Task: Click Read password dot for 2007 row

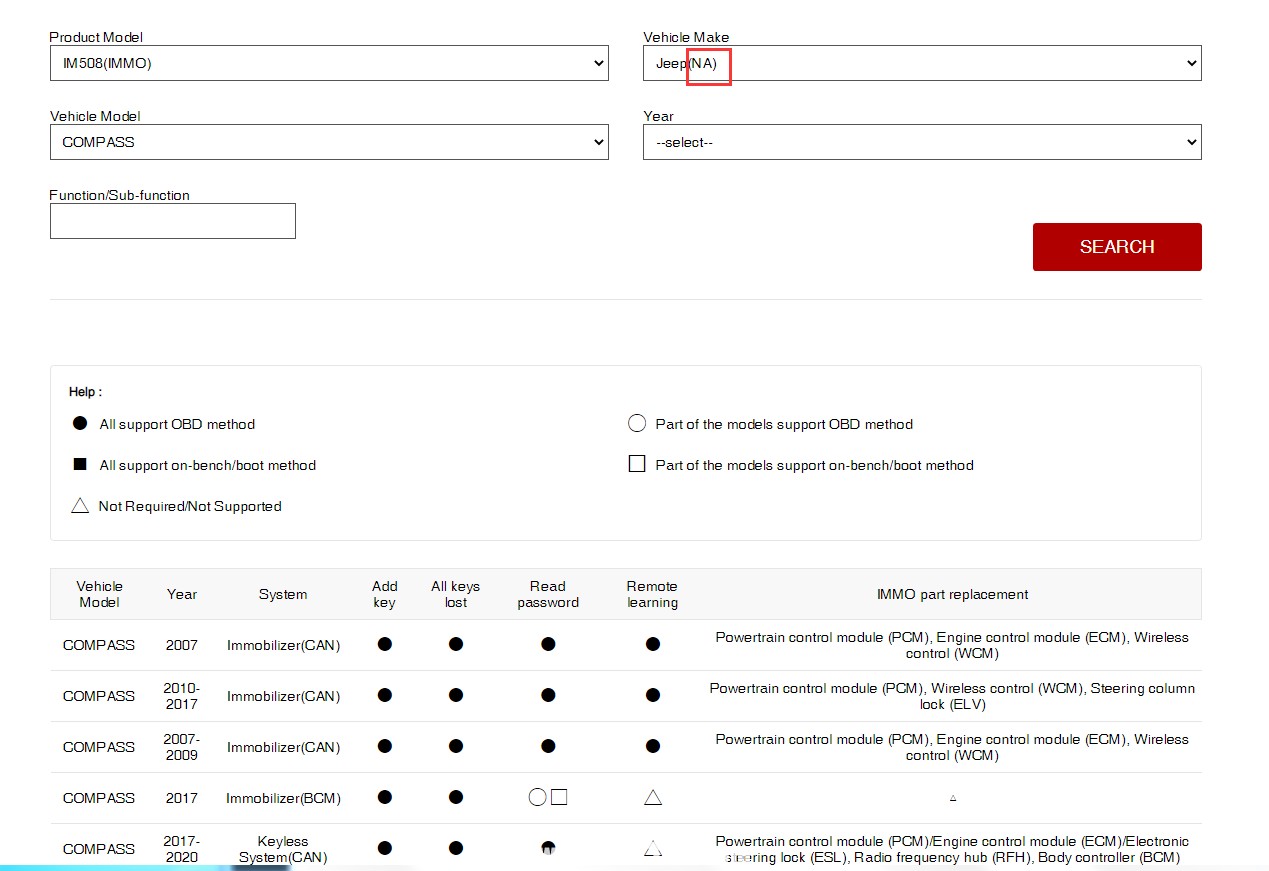Action: click(548, 644)
